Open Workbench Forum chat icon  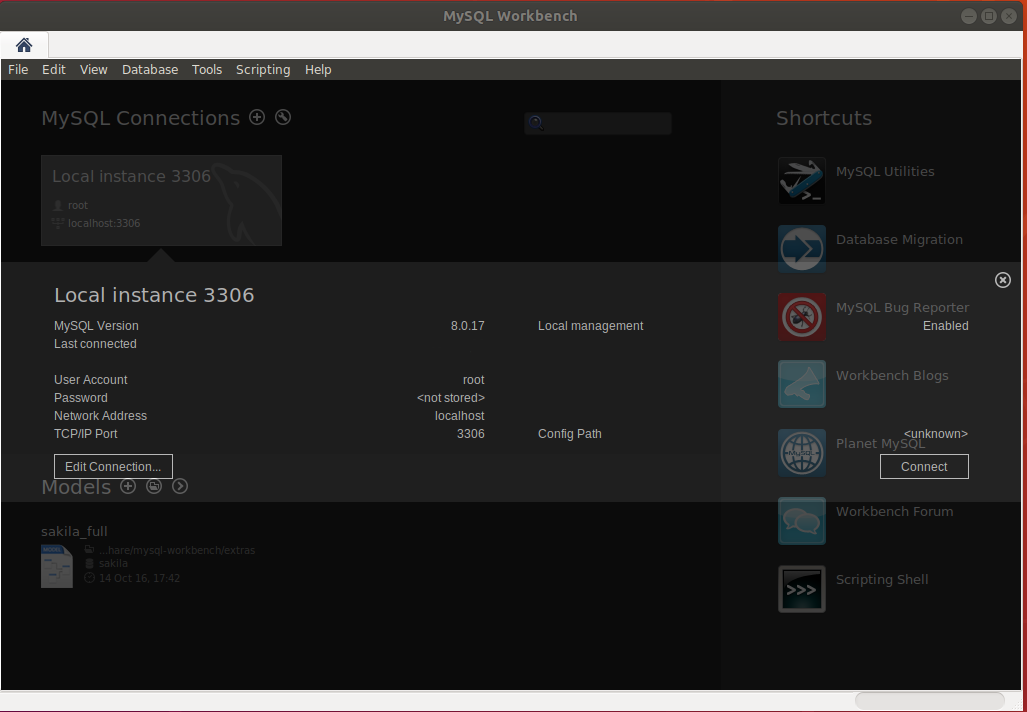tap(802, 521)
